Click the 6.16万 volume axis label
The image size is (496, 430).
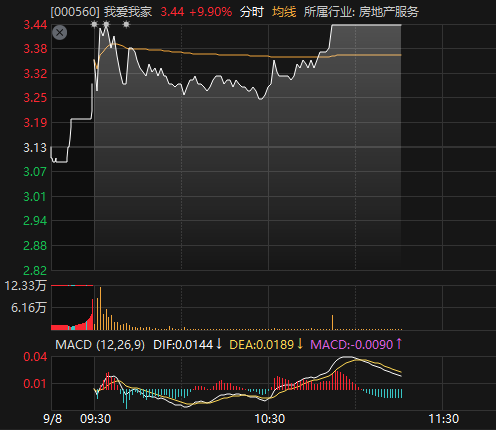click(x=29, y=307)
